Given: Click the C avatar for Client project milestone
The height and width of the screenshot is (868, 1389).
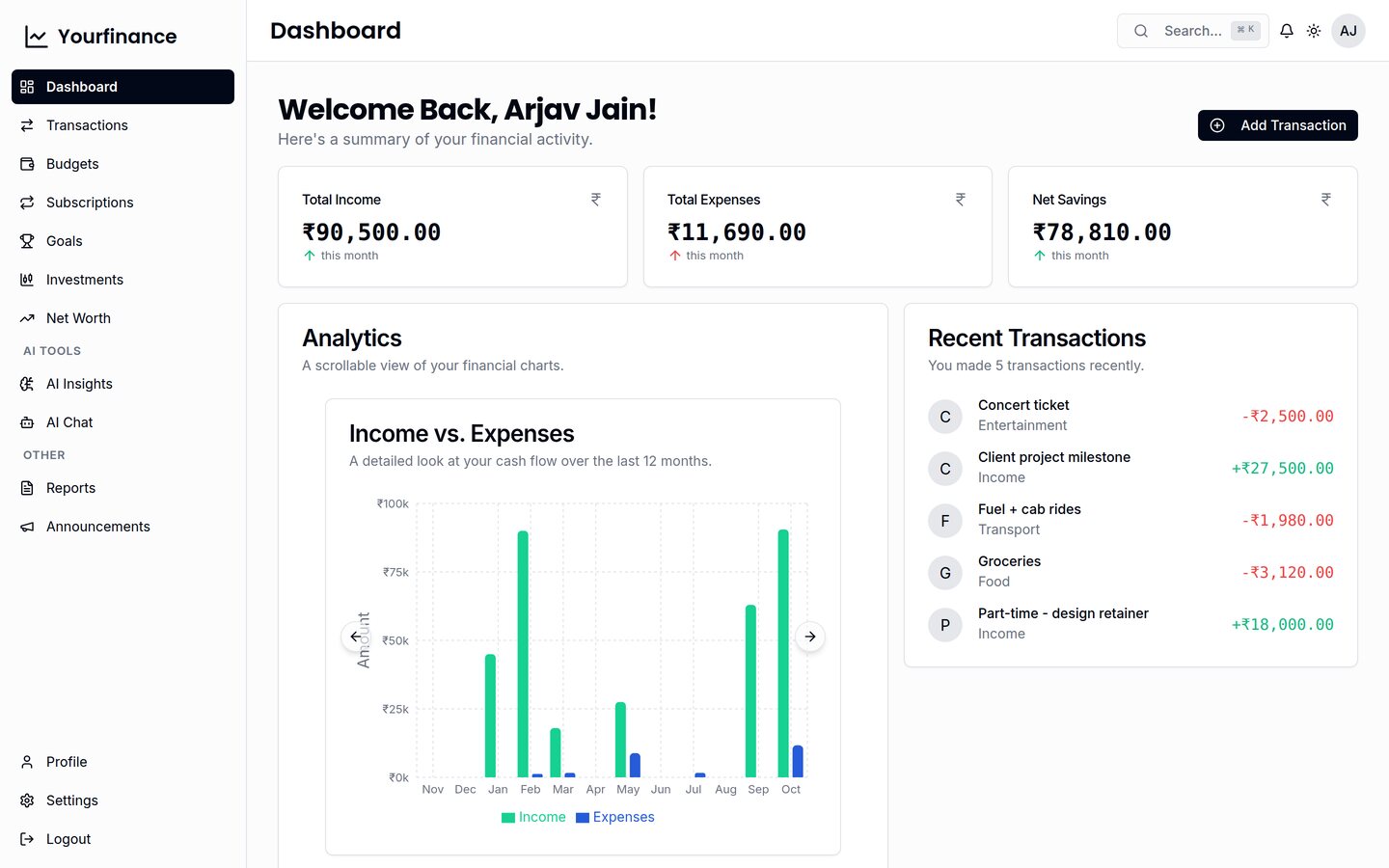Looking at the screenshot, I should 945,469.
